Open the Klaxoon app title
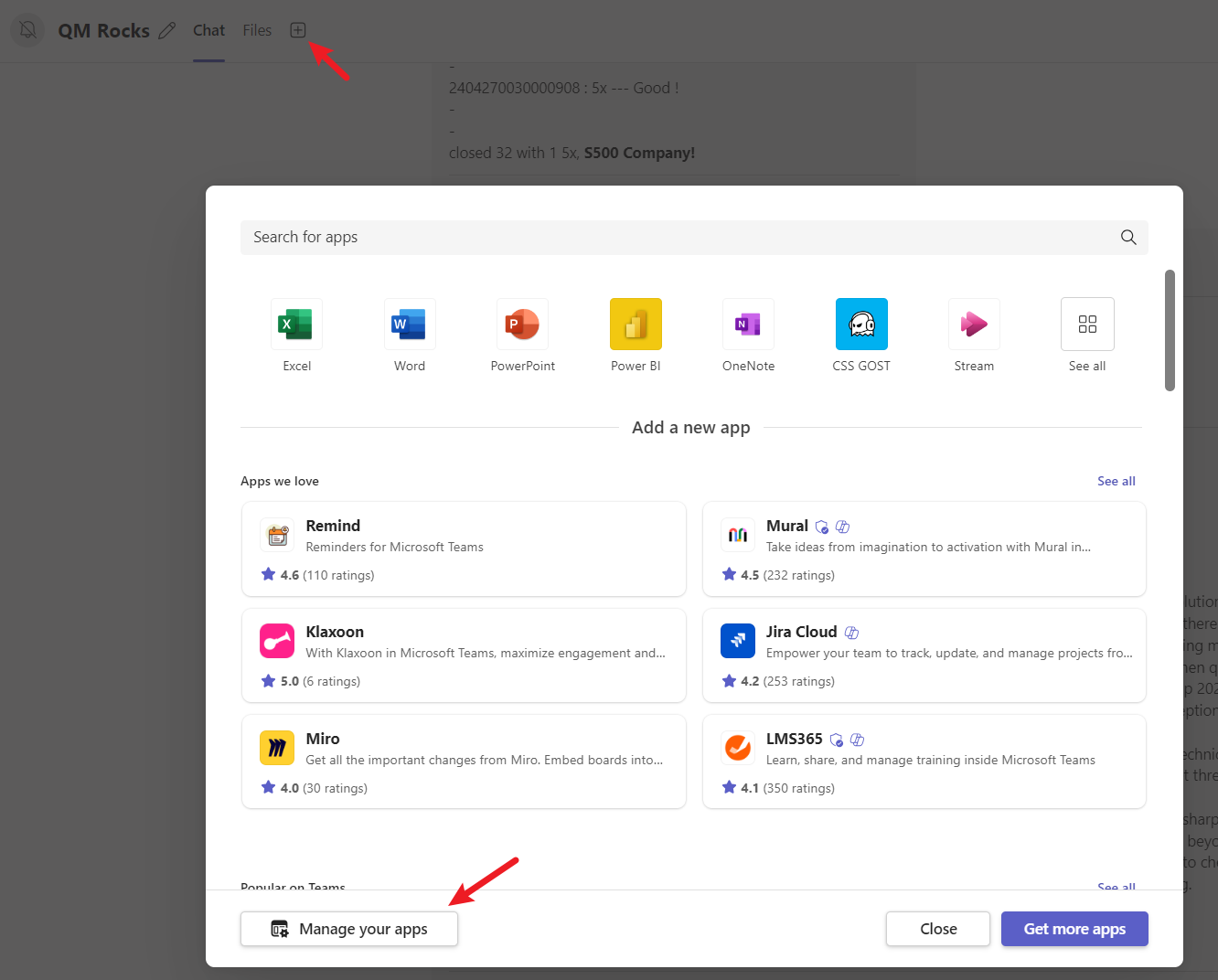Viewport: 1218px width, 980px height. pos(335,632)
